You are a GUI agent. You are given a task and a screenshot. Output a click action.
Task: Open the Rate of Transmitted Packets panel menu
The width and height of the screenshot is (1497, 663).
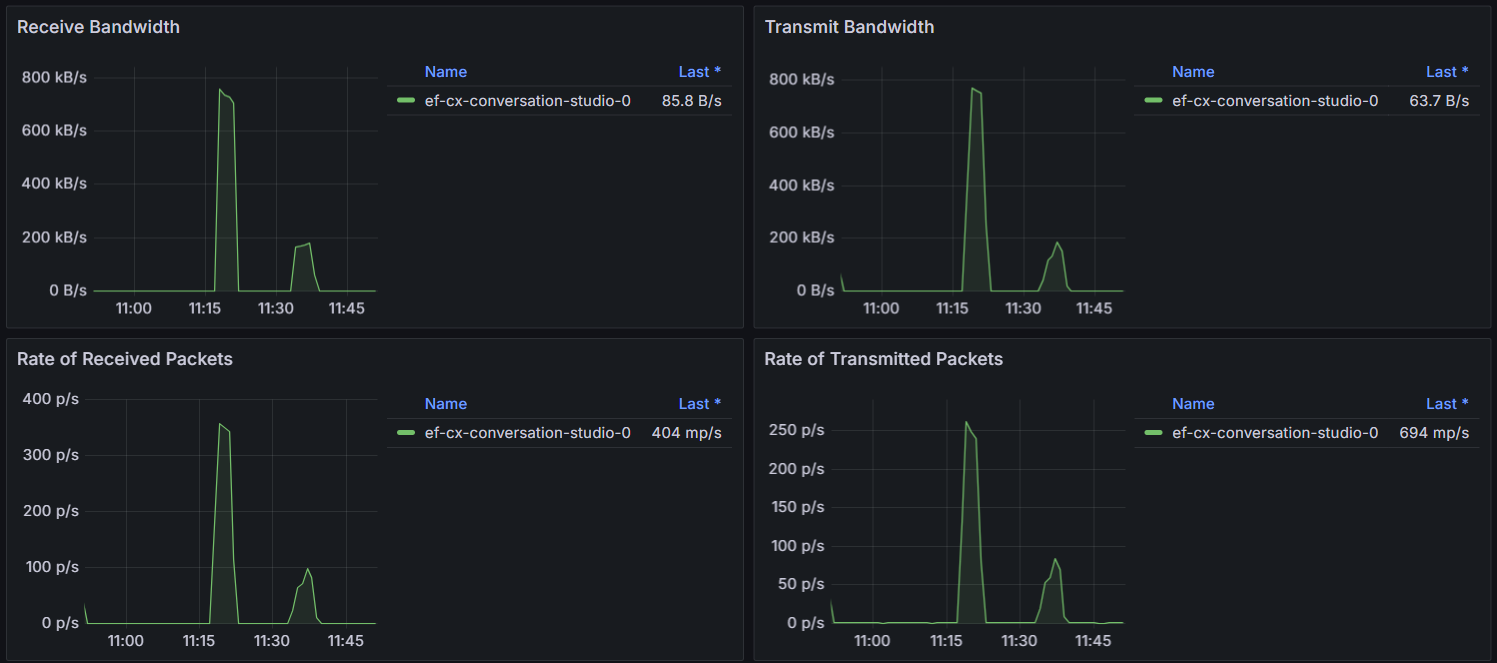(x=883, y=359)
